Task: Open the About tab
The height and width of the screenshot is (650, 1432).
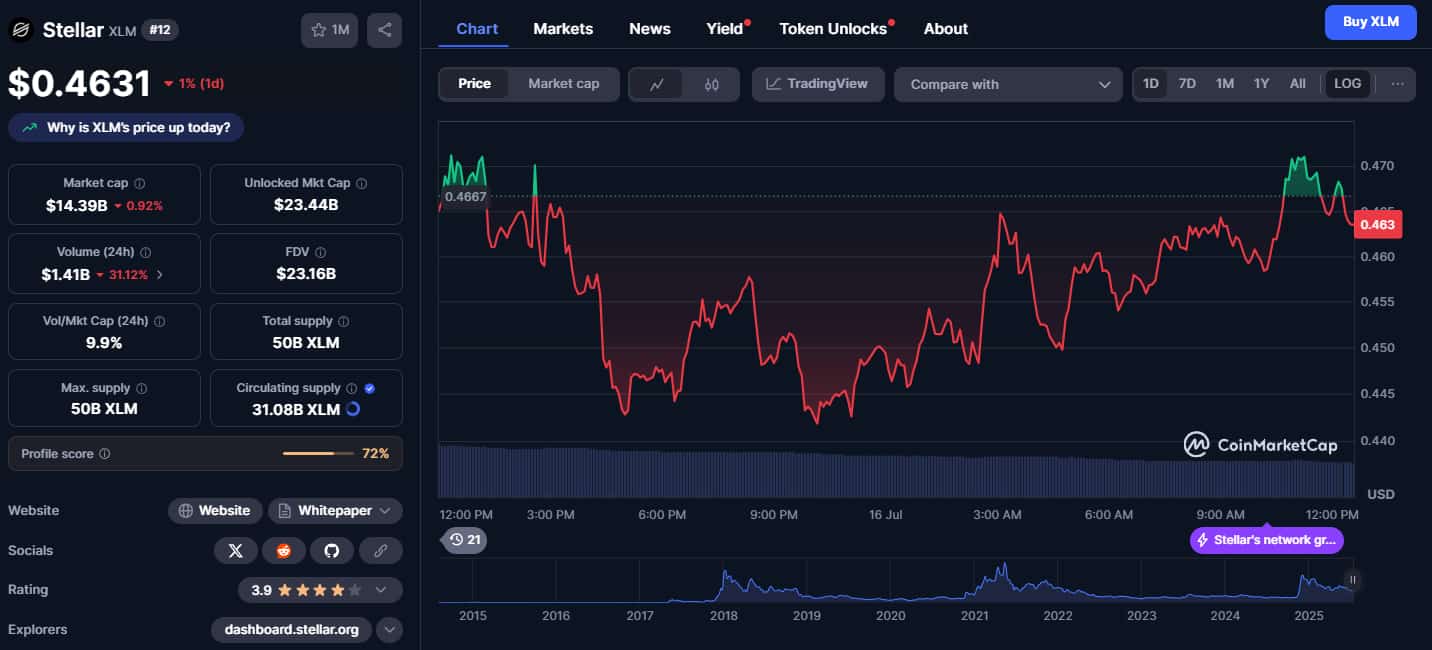Action: click(946, 29)
